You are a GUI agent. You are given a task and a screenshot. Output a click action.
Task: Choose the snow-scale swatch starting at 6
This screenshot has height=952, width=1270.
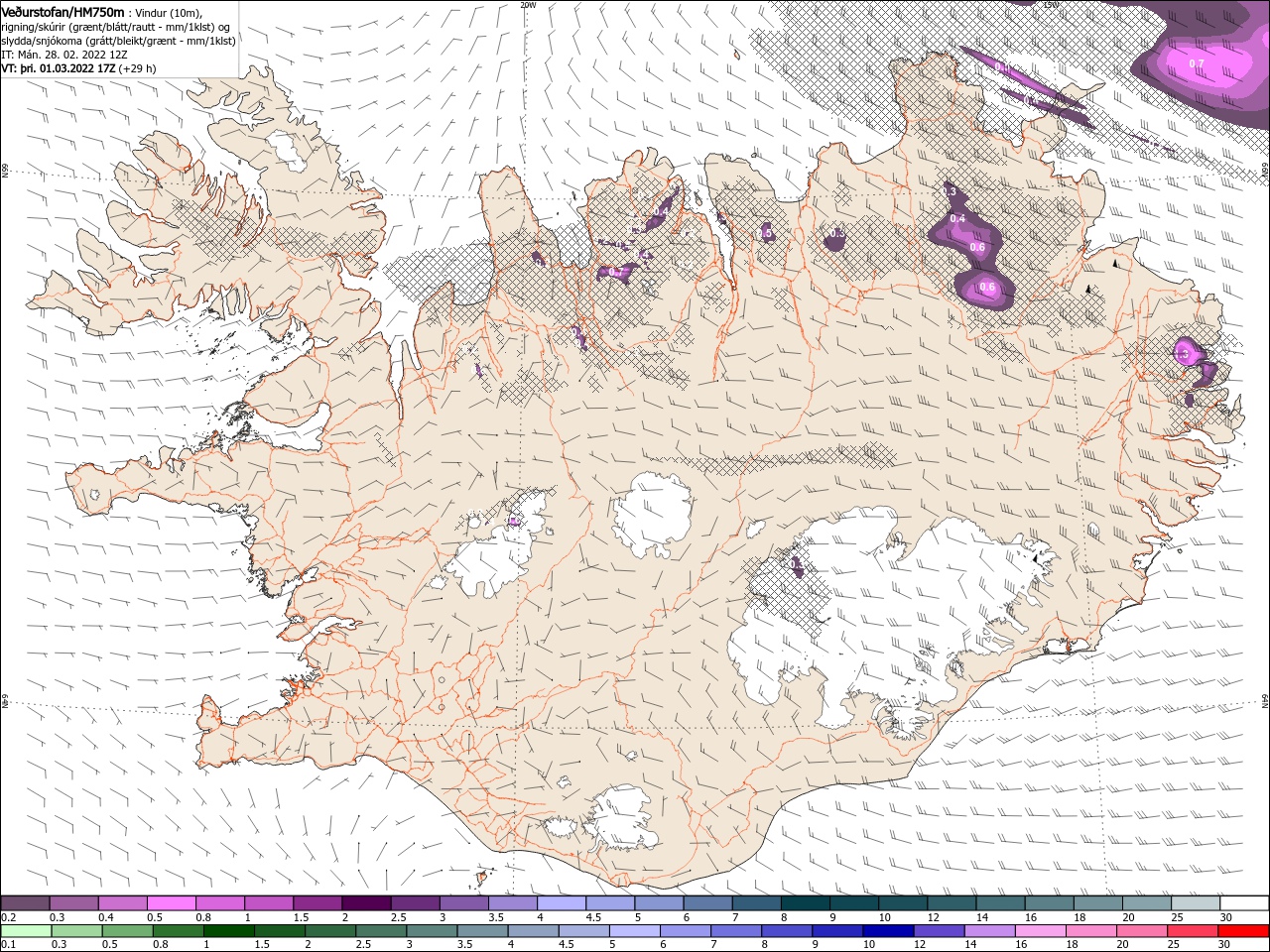click(708, 903)
